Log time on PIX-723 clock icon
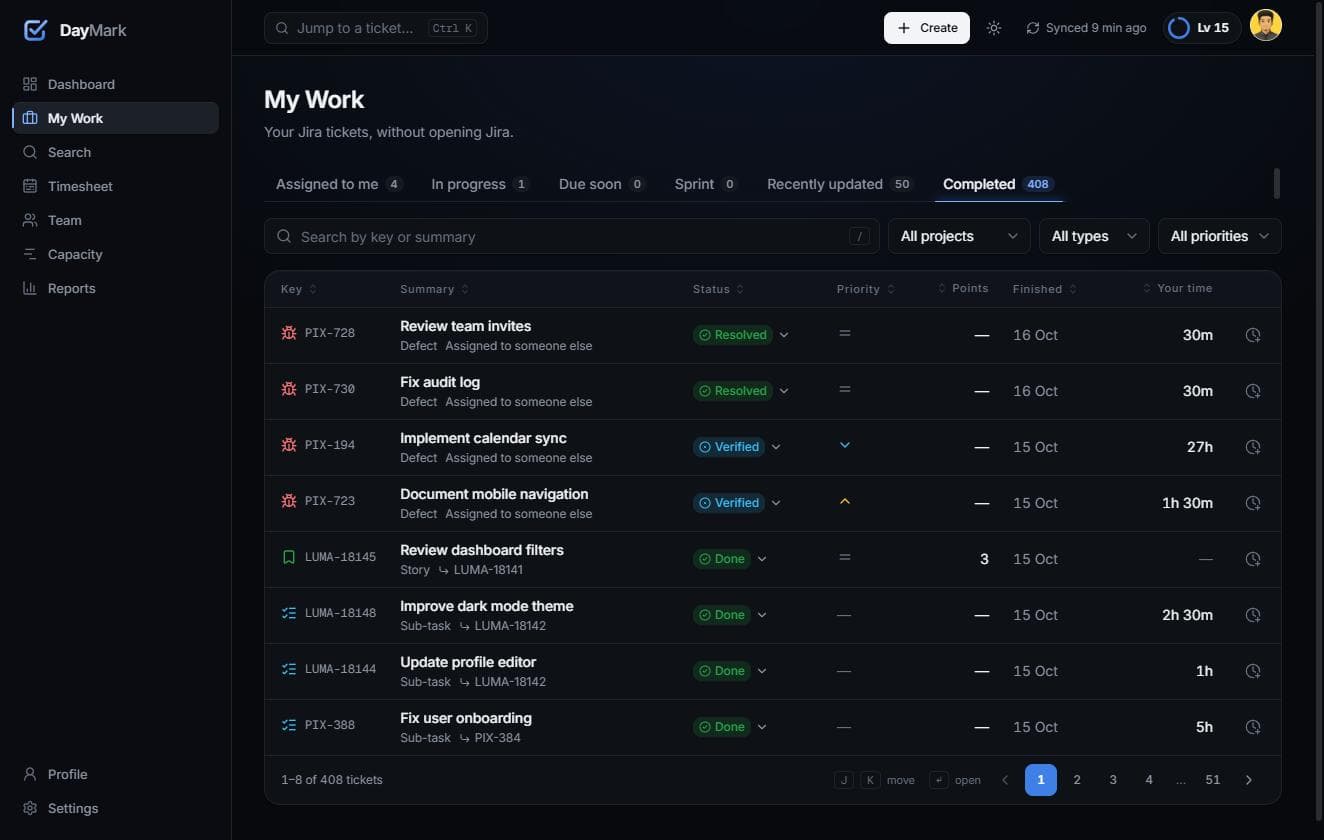The height and width of the screenshot is (840, 1324). pos(1253,503)
